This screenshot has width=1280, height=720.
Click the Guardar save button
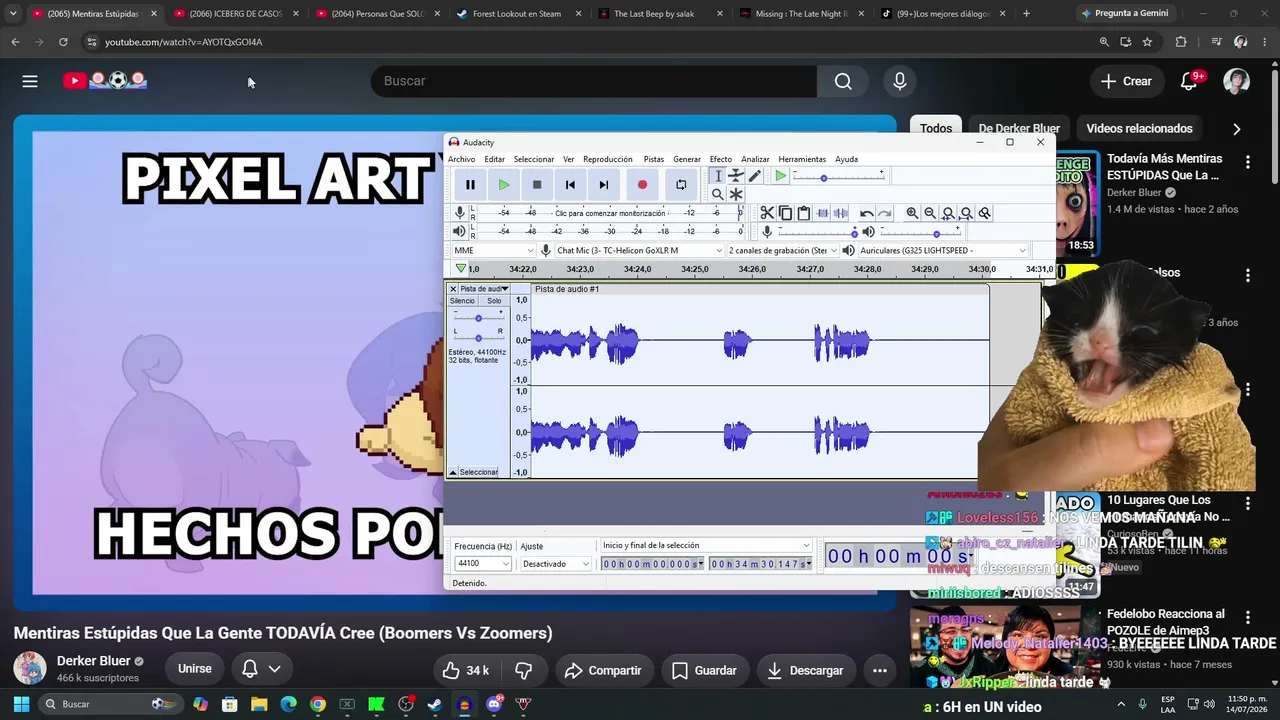(704, 670)
